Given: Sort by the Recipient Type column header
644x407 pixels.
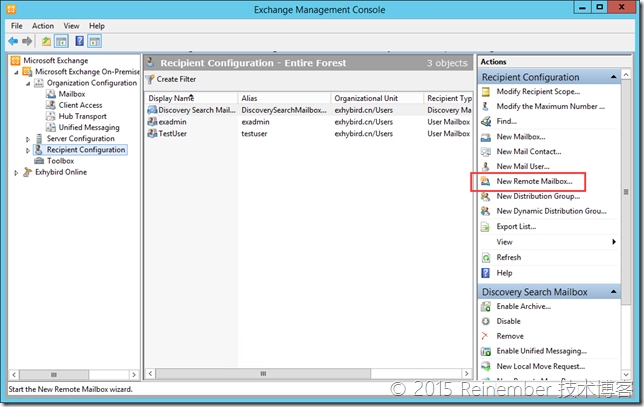Looking at the screenshot, I should tap(448, 98).
